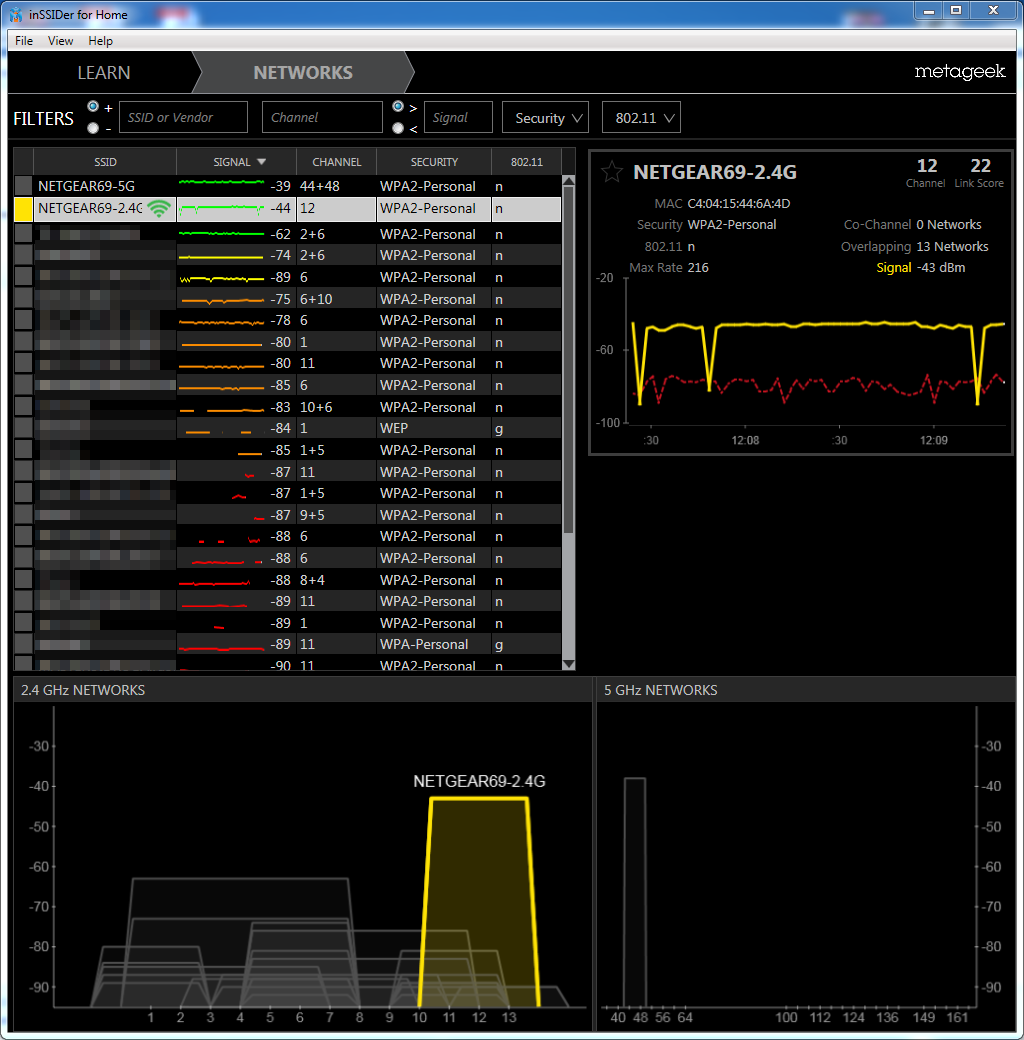Sort the list by SECURITY column header
Screen dimensions: 1024x1040
[434, 162]
